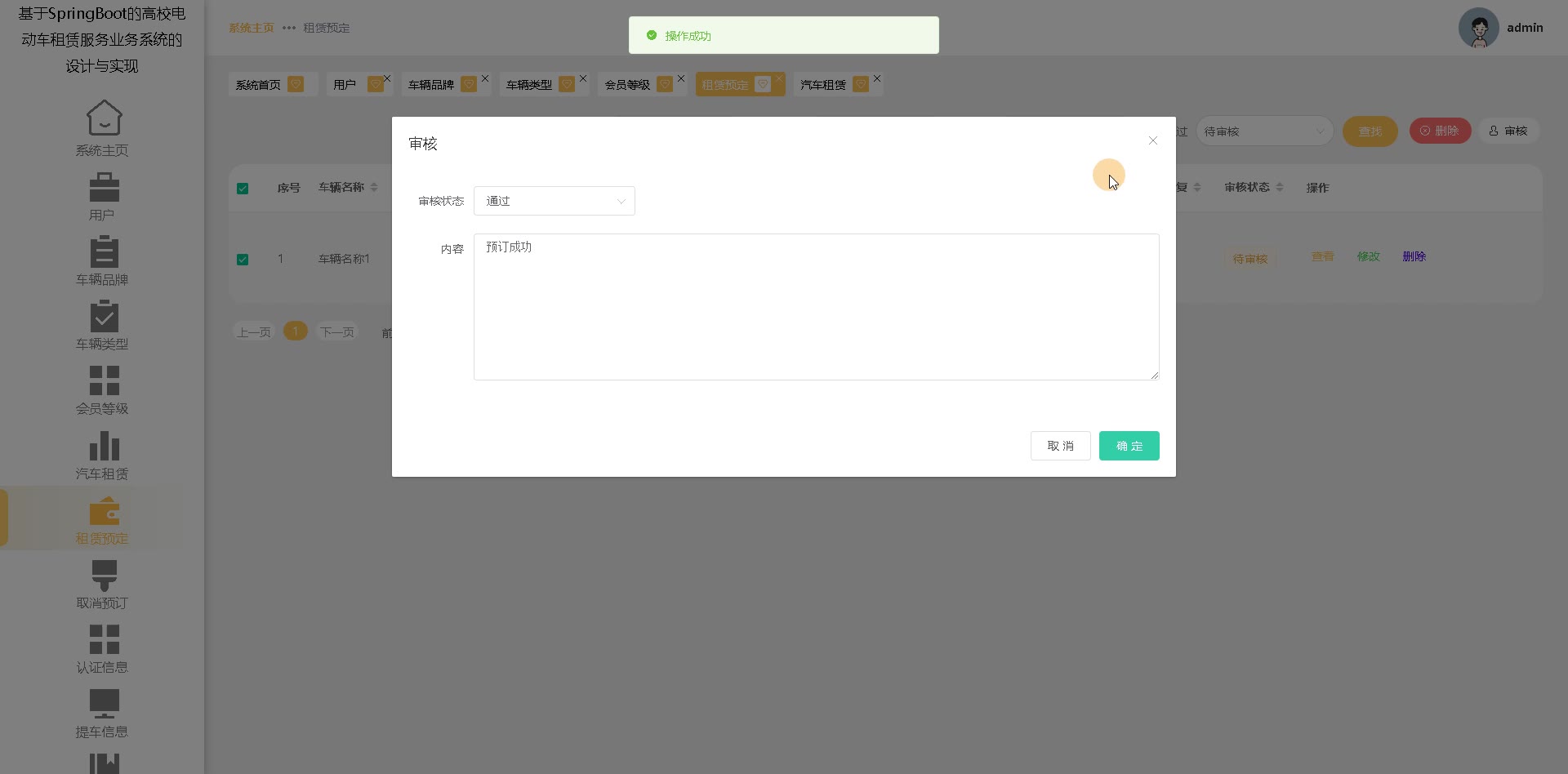1568x774 pixels.
Task: Click 修改 link in row 1
Action: [x=1369, y=256]
